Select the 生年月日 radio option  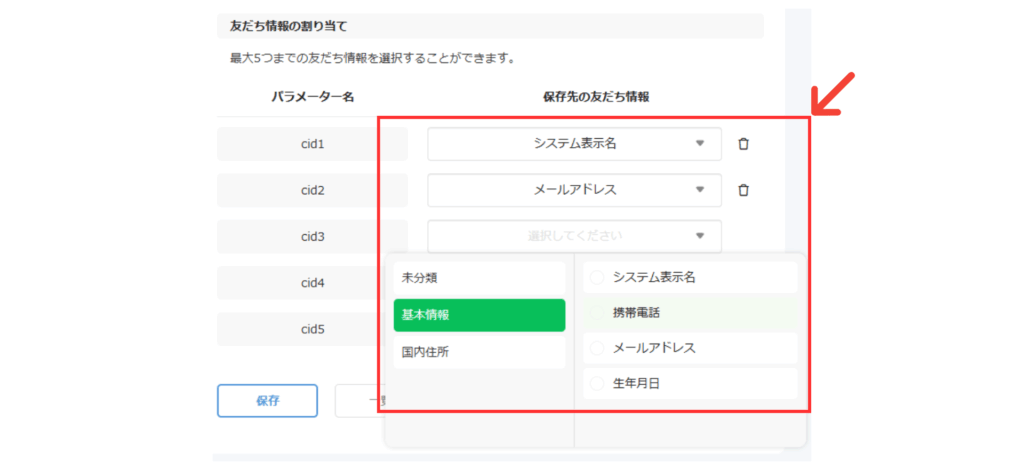pos(598,383)
